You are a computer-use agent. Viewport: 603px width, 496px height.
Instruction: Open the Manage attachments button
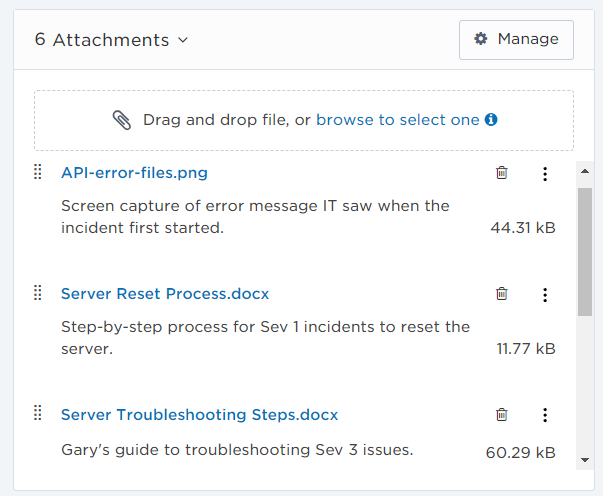[516, 40]
